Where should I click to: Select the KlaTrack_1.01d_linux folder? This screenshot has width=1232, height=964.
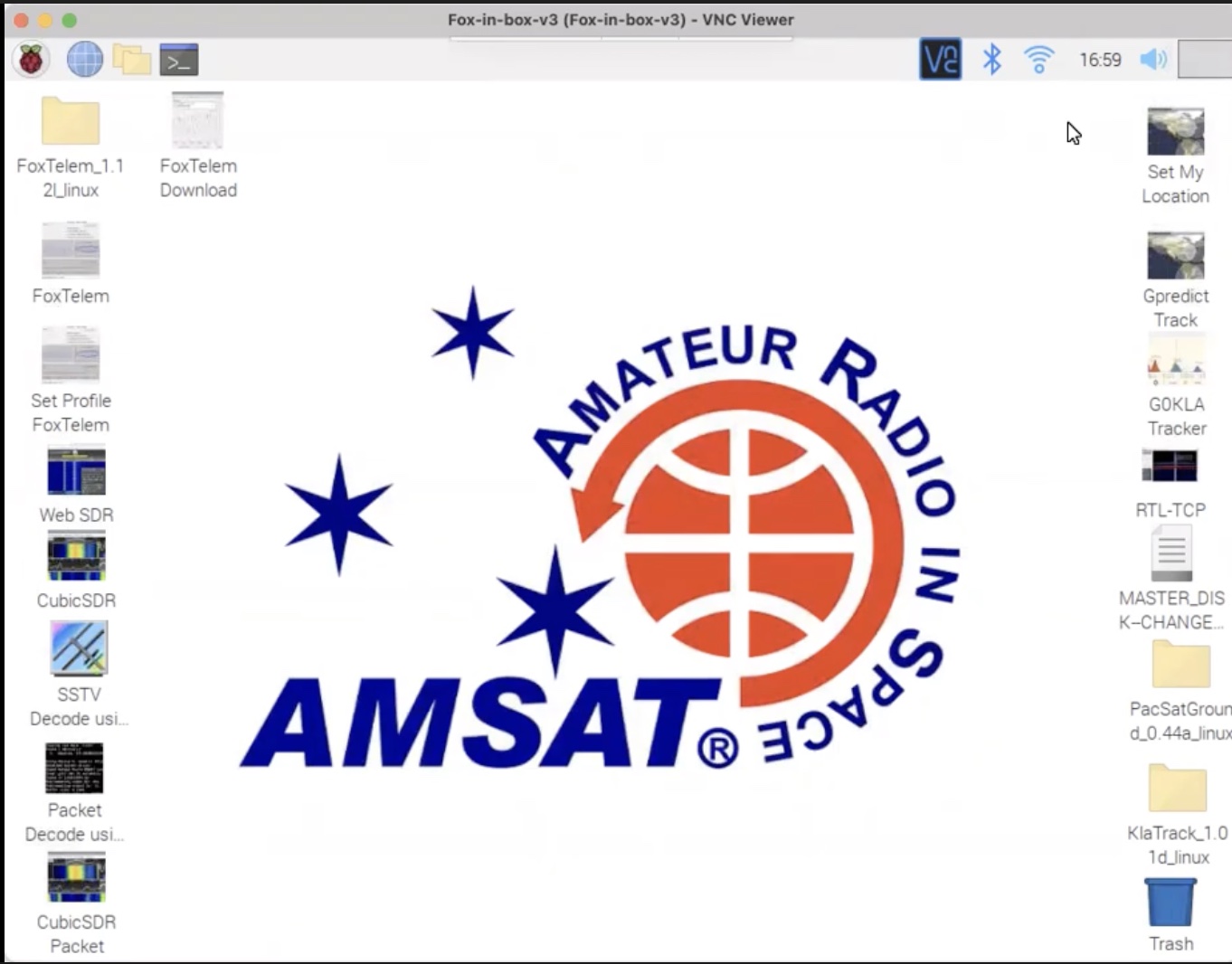(1177, 788)
